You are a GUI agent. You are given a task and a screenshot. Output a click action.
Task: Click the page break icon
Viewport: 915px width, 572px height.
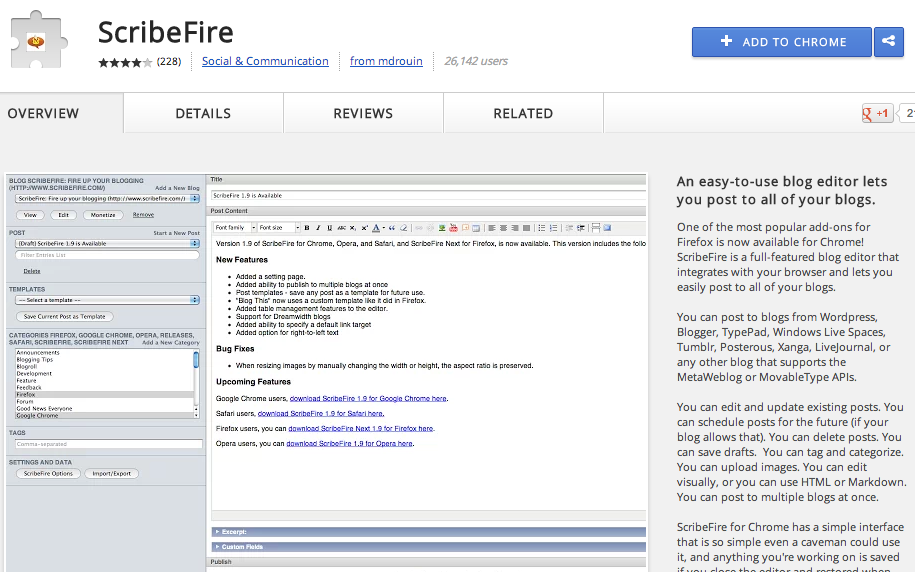point(596,228)
